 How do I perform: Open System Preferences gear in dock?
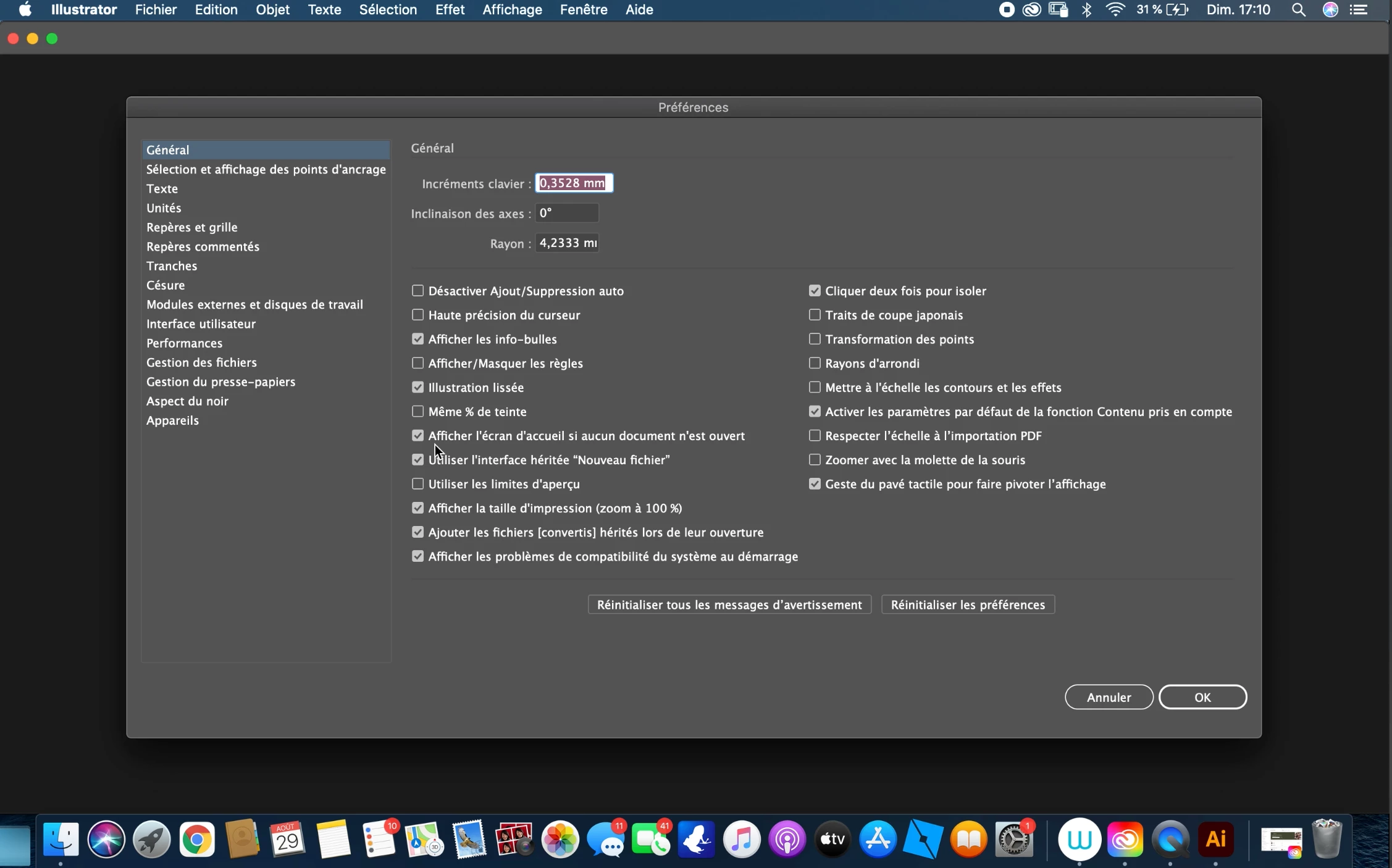coord(1013,840)
